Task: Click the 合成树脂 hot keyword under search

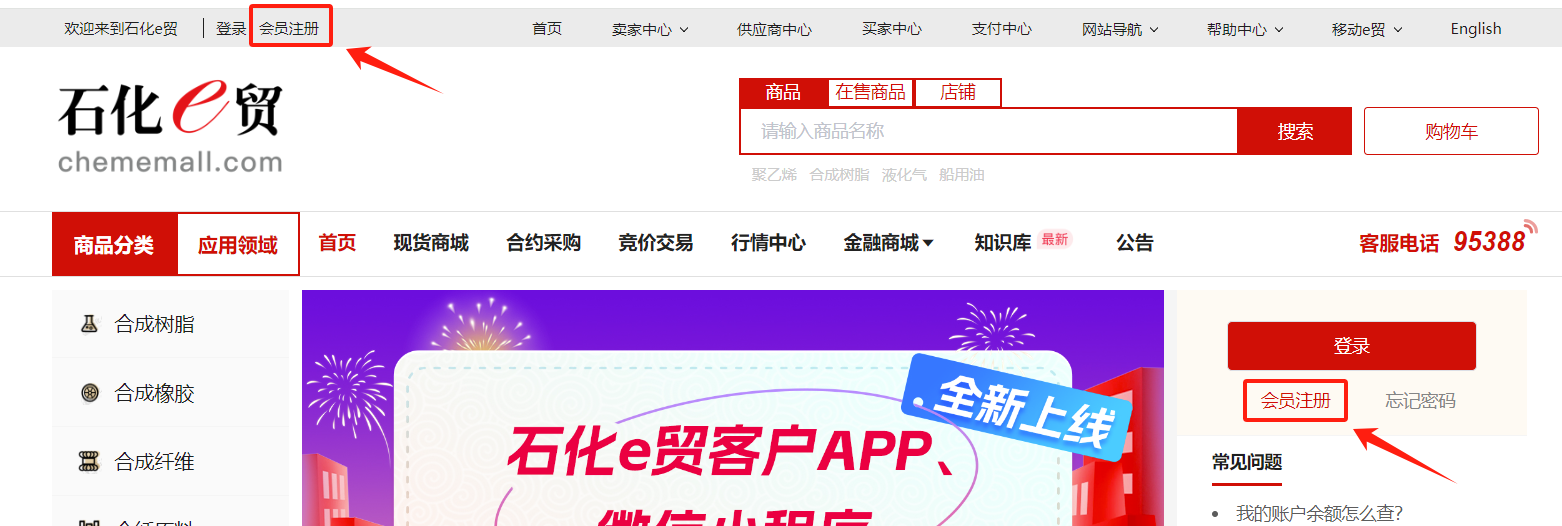Action: (839, 175)
